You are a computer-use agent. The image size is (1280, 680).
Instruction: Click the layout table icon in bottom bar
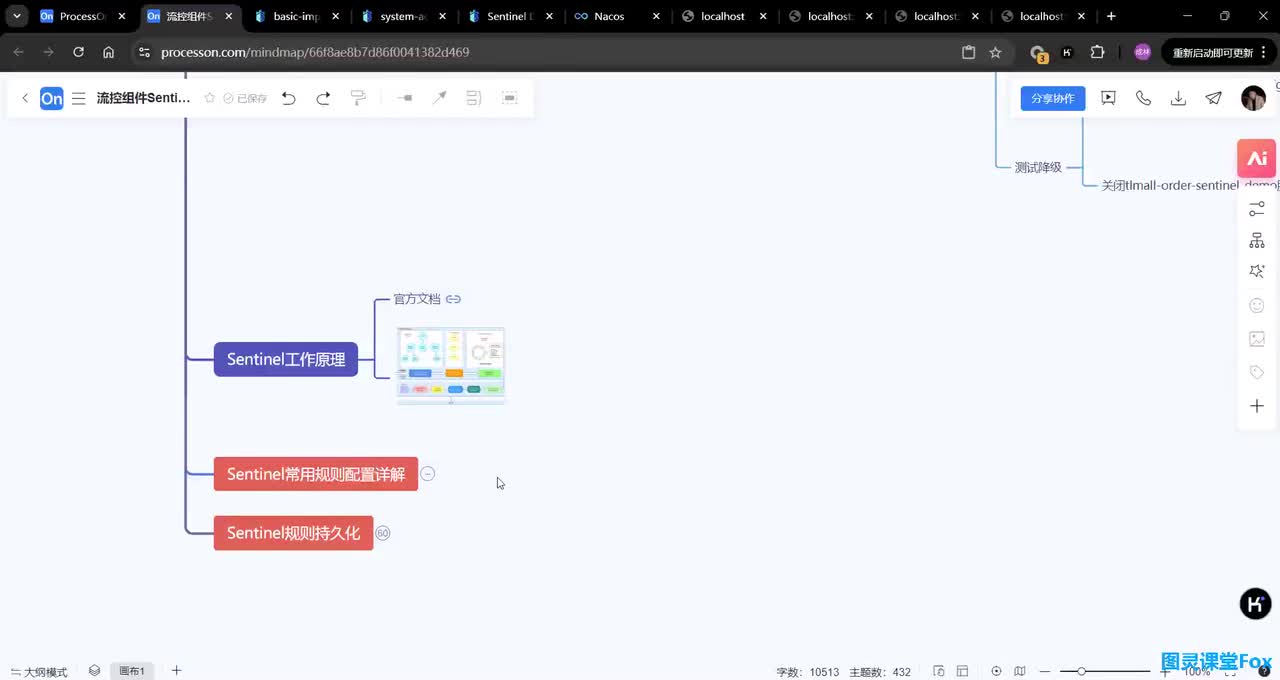coord(962,671)
